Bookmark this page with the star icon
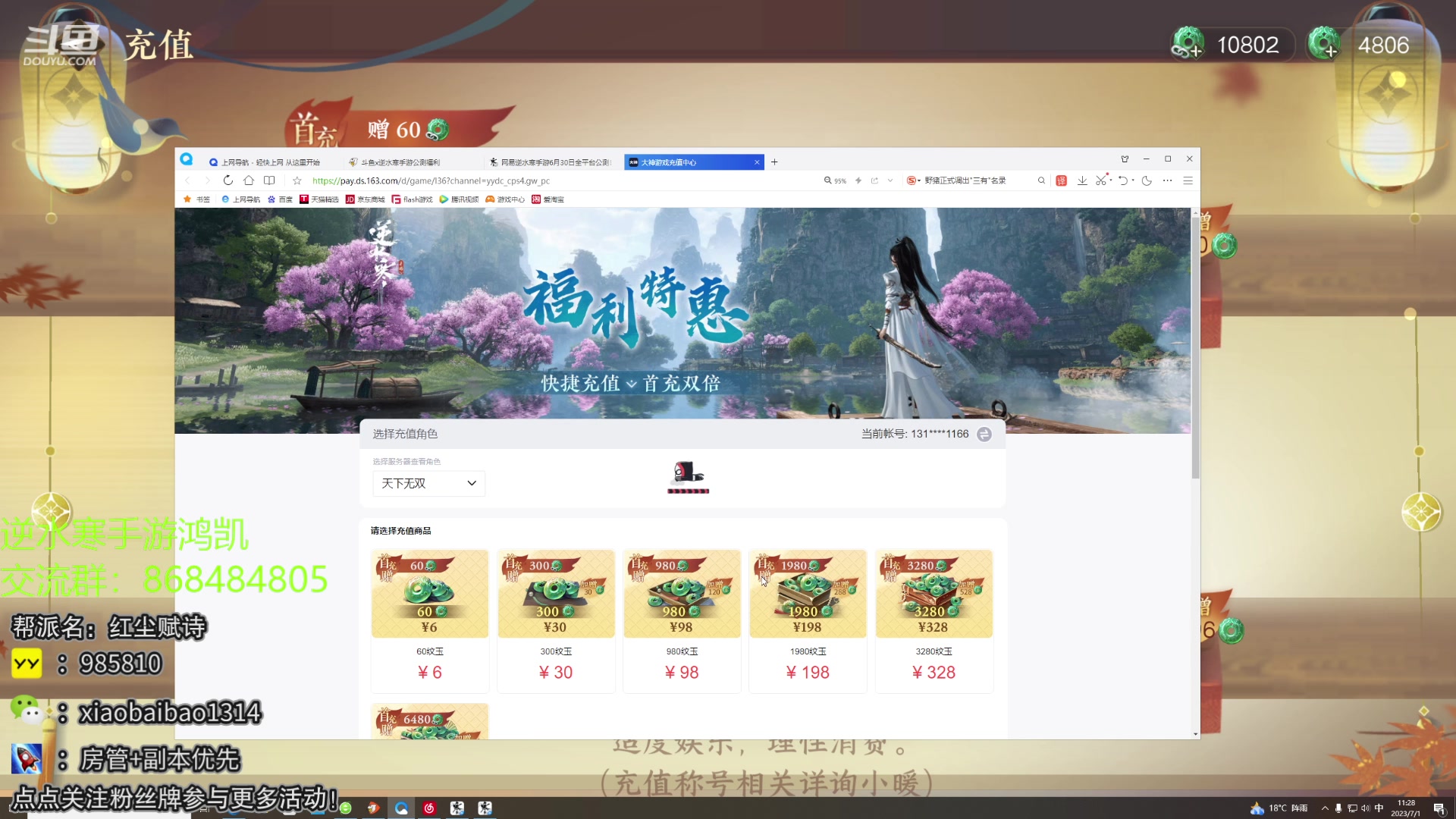 297,180
